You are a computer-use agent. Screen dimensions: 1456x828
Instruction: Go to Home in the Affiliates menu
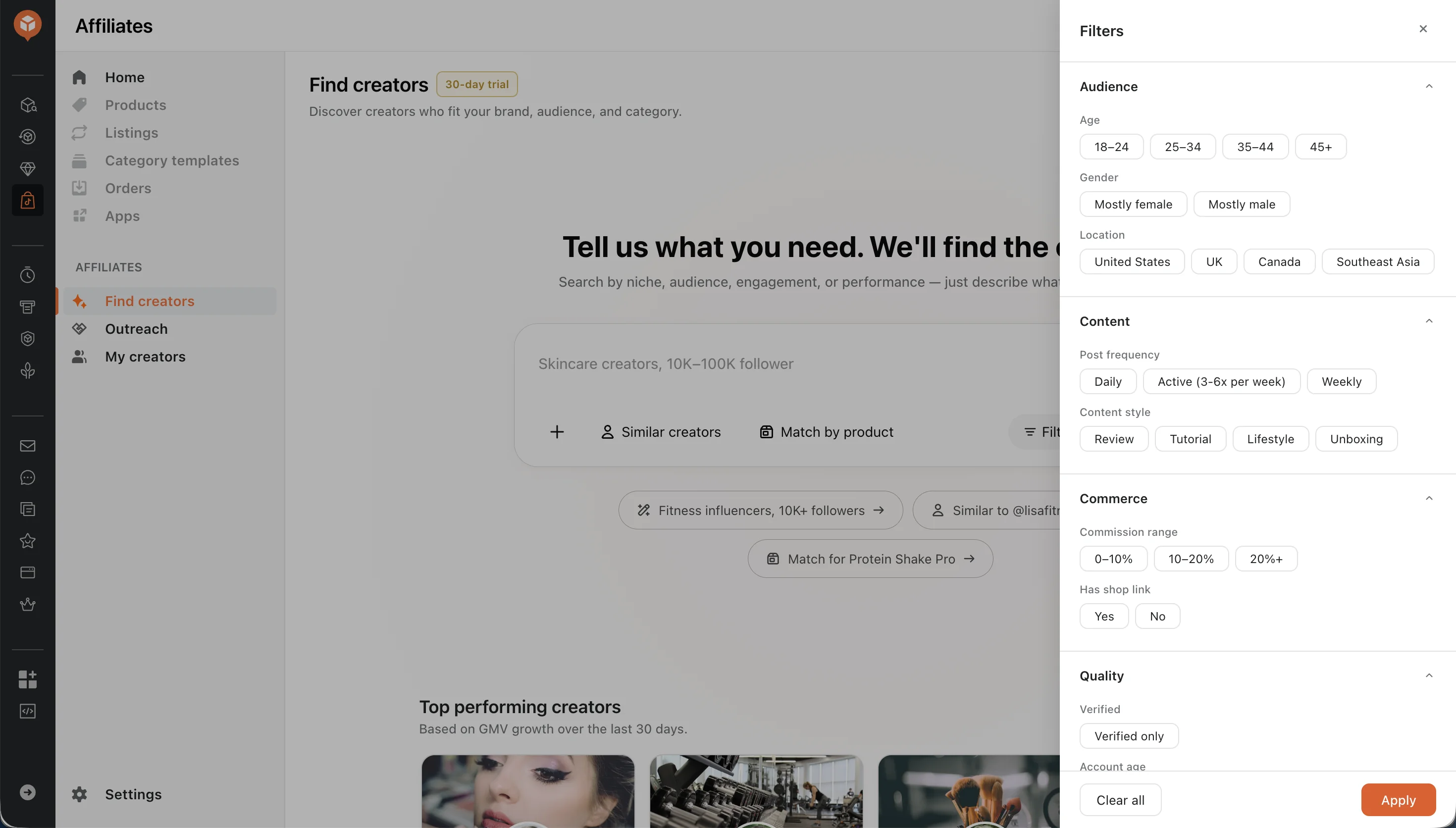point(169,77)
